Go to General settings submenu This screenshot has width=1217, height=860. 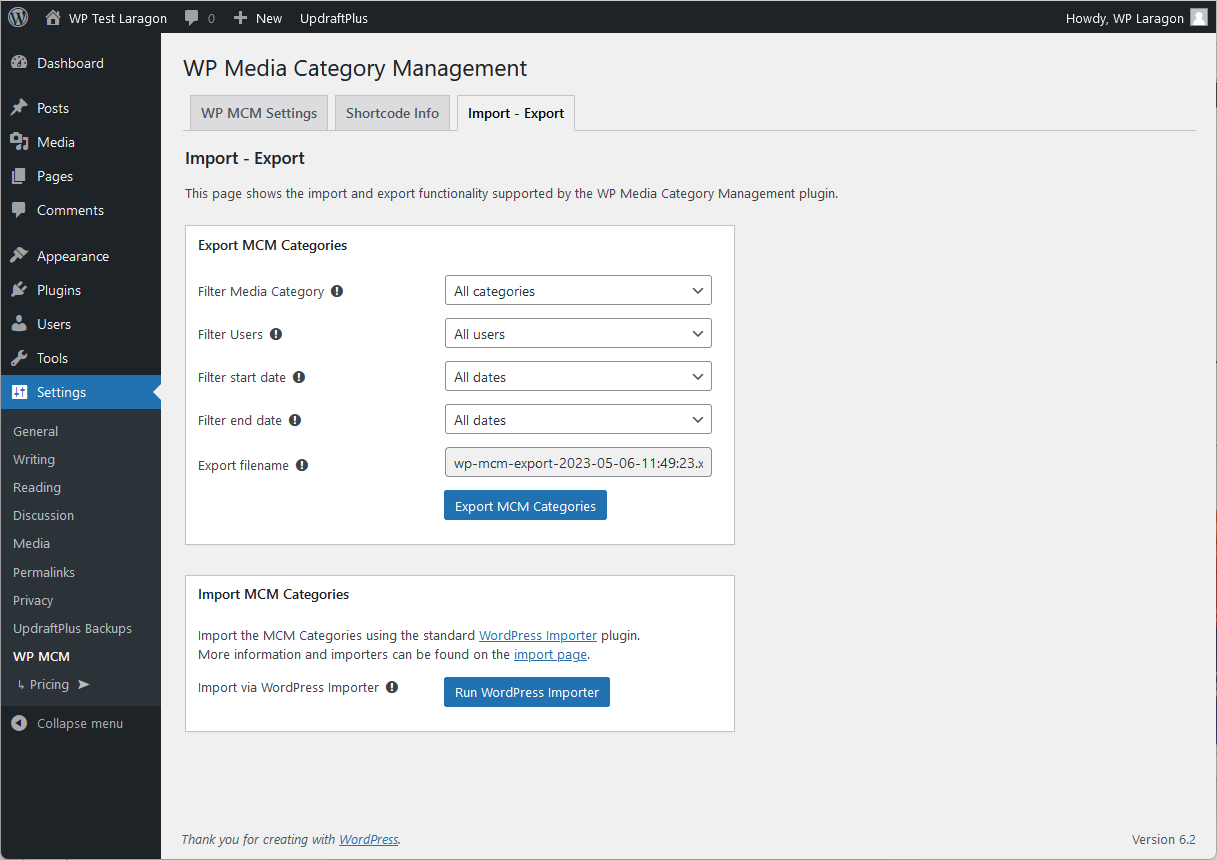(x=35, y=431)
